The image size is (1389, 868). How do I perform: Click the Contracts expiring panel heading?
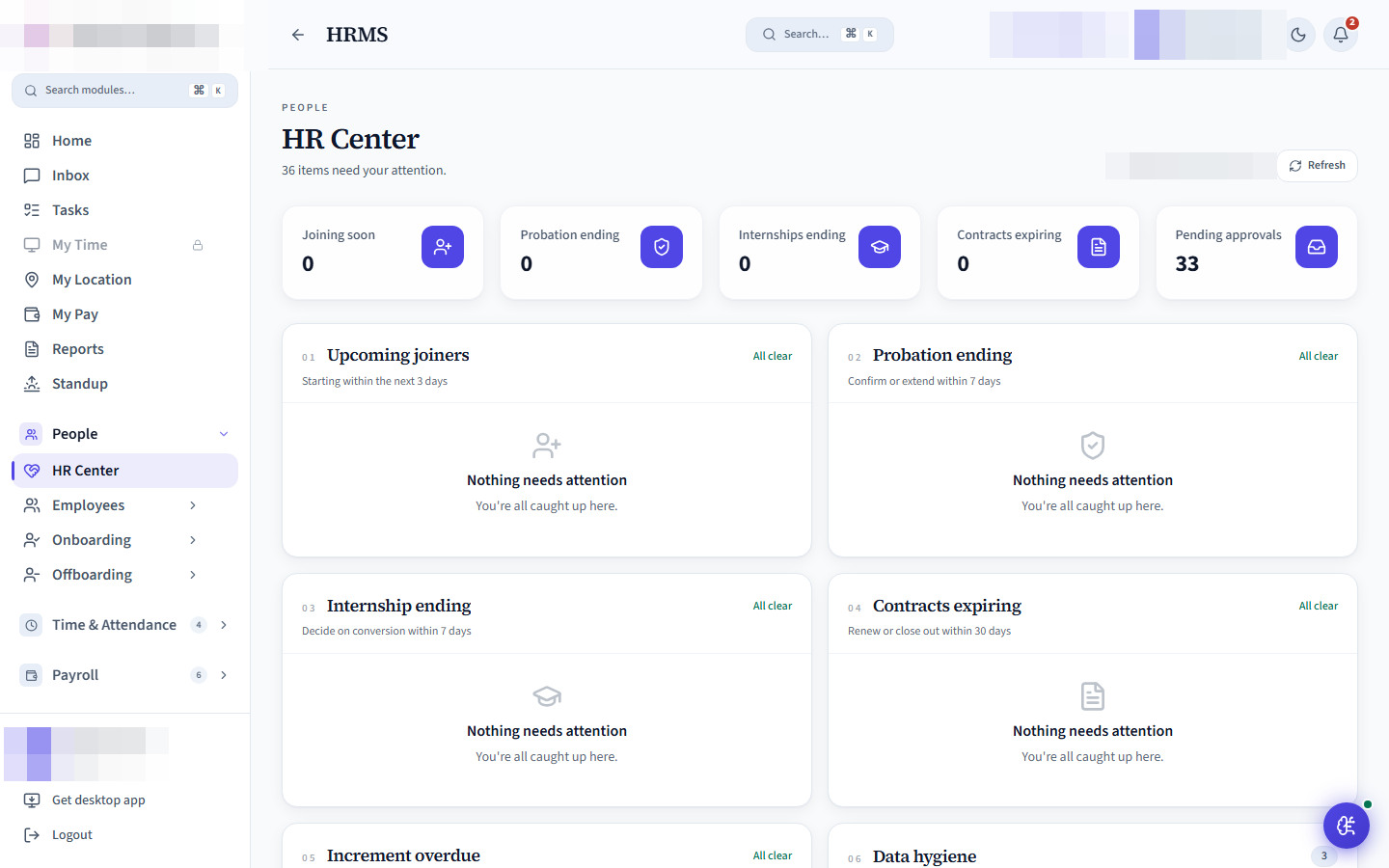pos(947,606)
